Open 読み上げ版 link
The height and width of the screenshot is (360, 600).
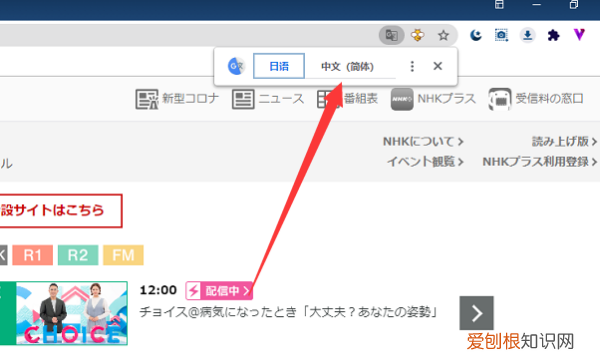(x=564, y=142)
